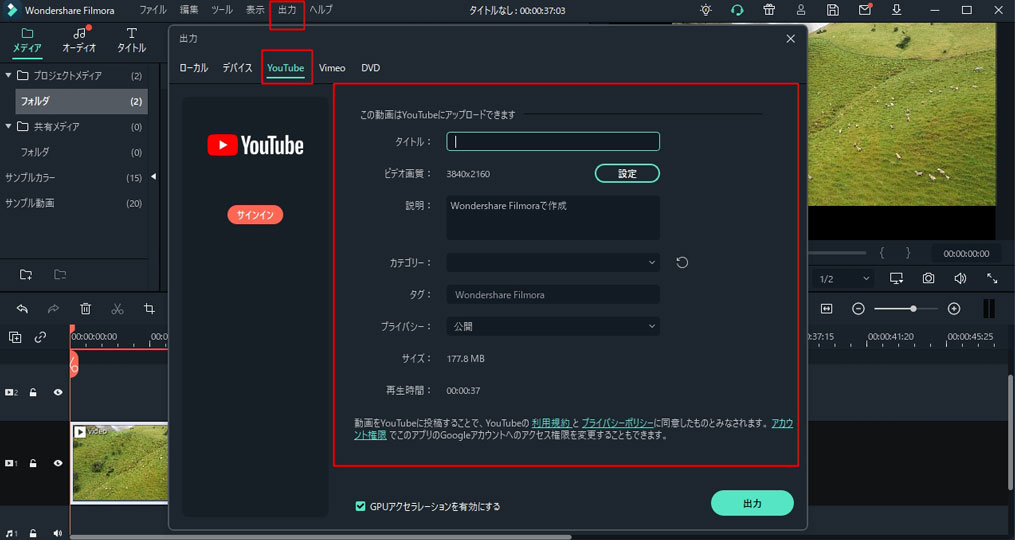This screenshot has height=540, width=1015.
Task: Click the description text area
Action: [553, 218]
